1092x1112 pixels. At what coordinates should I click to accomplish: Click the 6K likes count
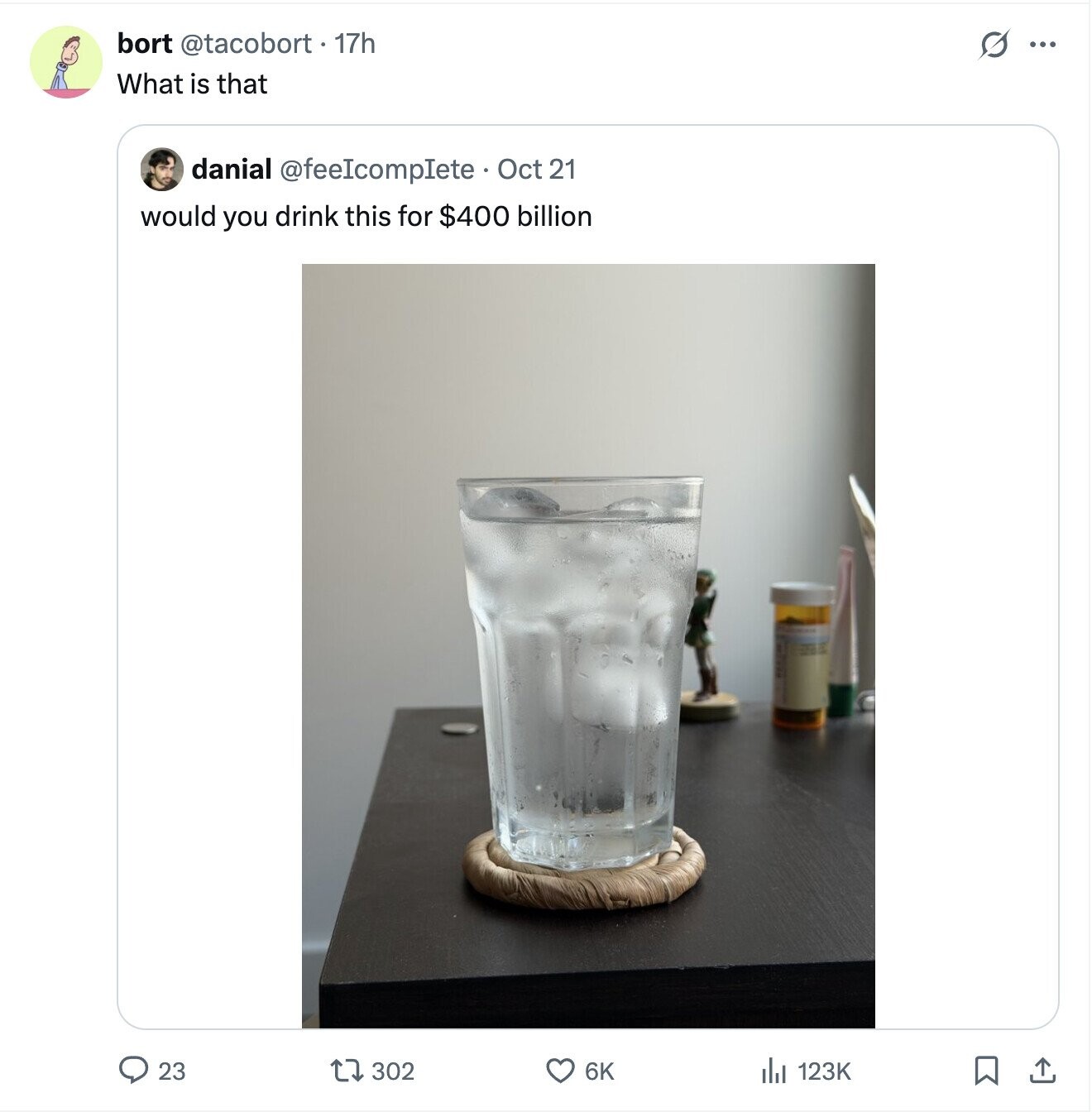(599, 1071)
